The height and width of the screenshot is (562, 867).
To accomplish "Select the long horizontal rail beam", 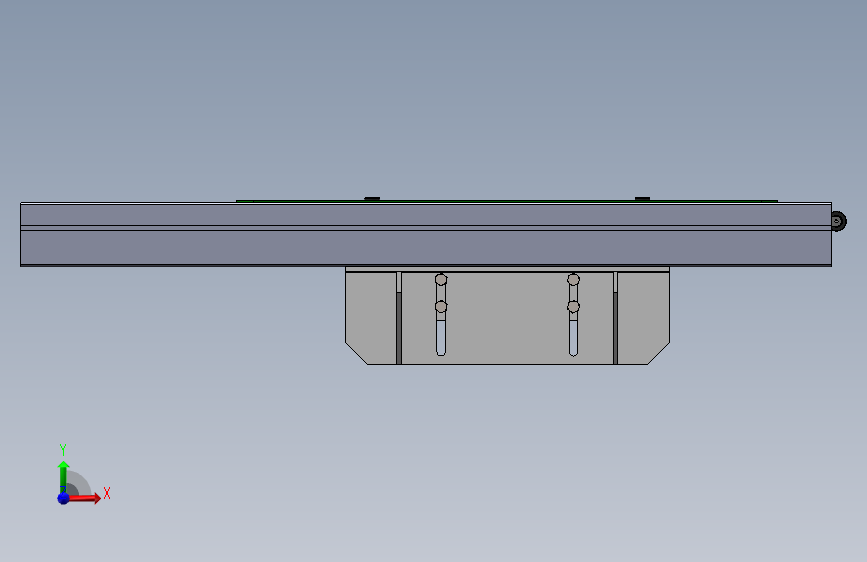I will tap(426, 234).
